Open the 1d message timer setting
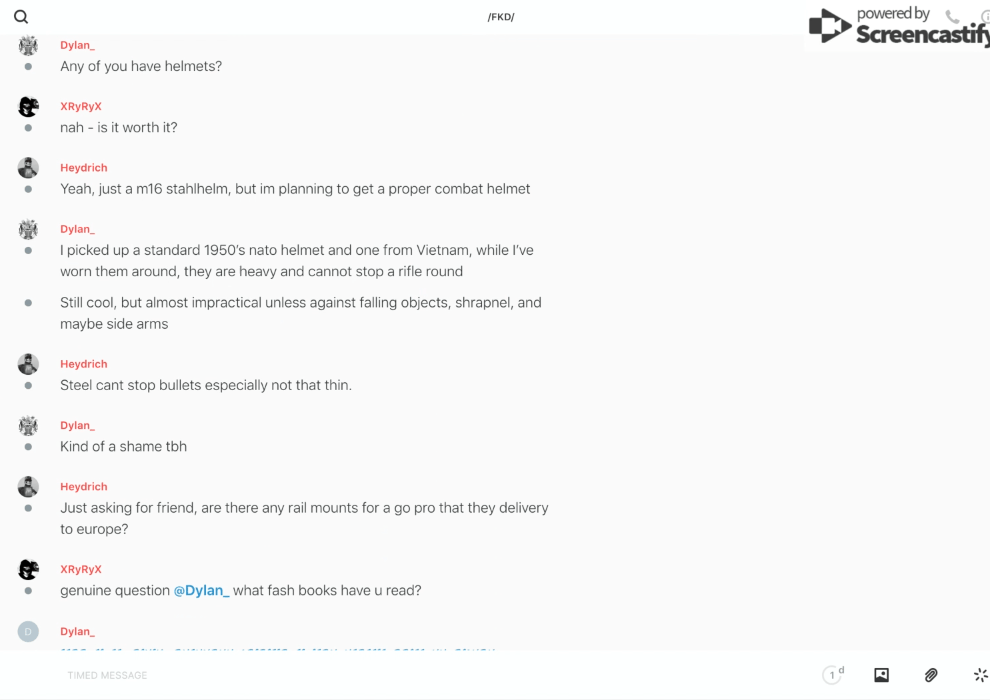This screenshot has height=700, width=990. click(833, 675)
